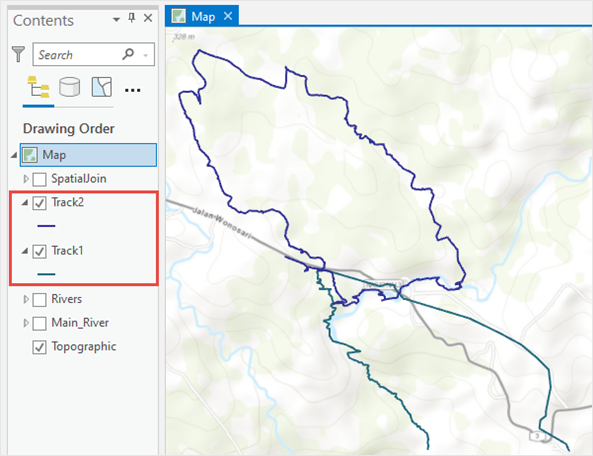
Task: Click the Map icon on view tab
Action: 179,16
